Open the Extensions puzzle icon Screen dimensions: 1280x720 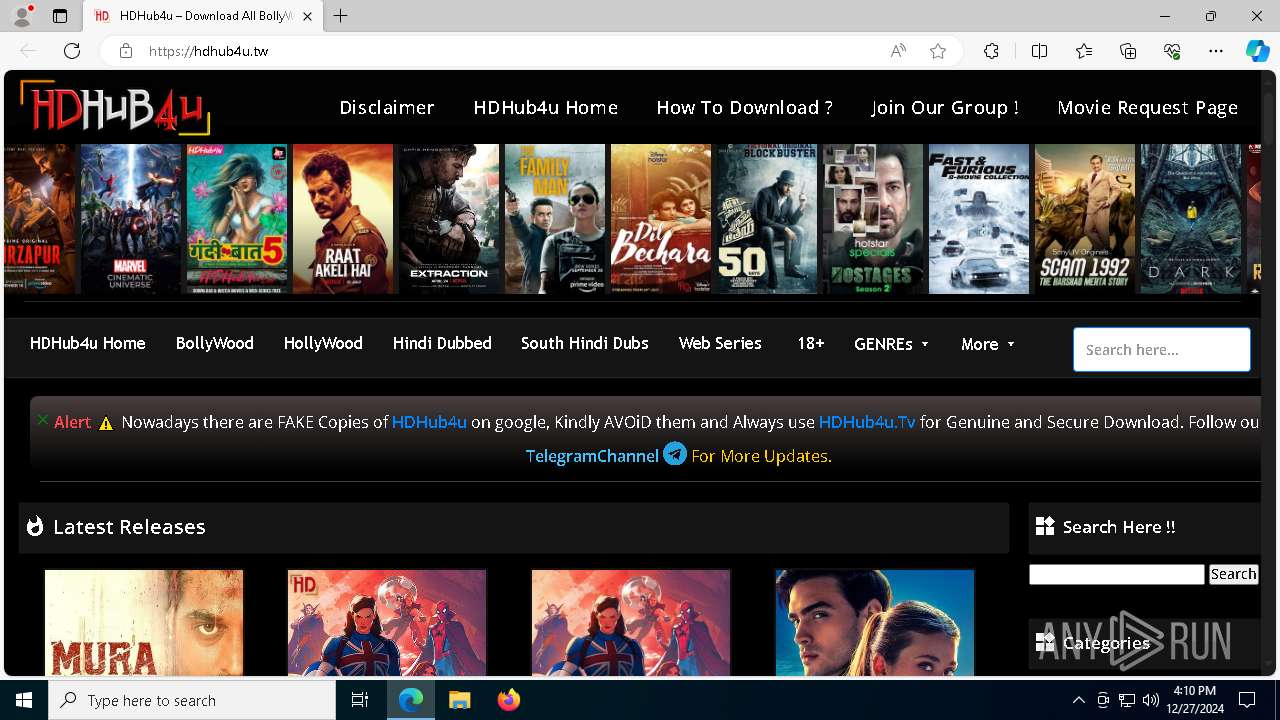991,51
